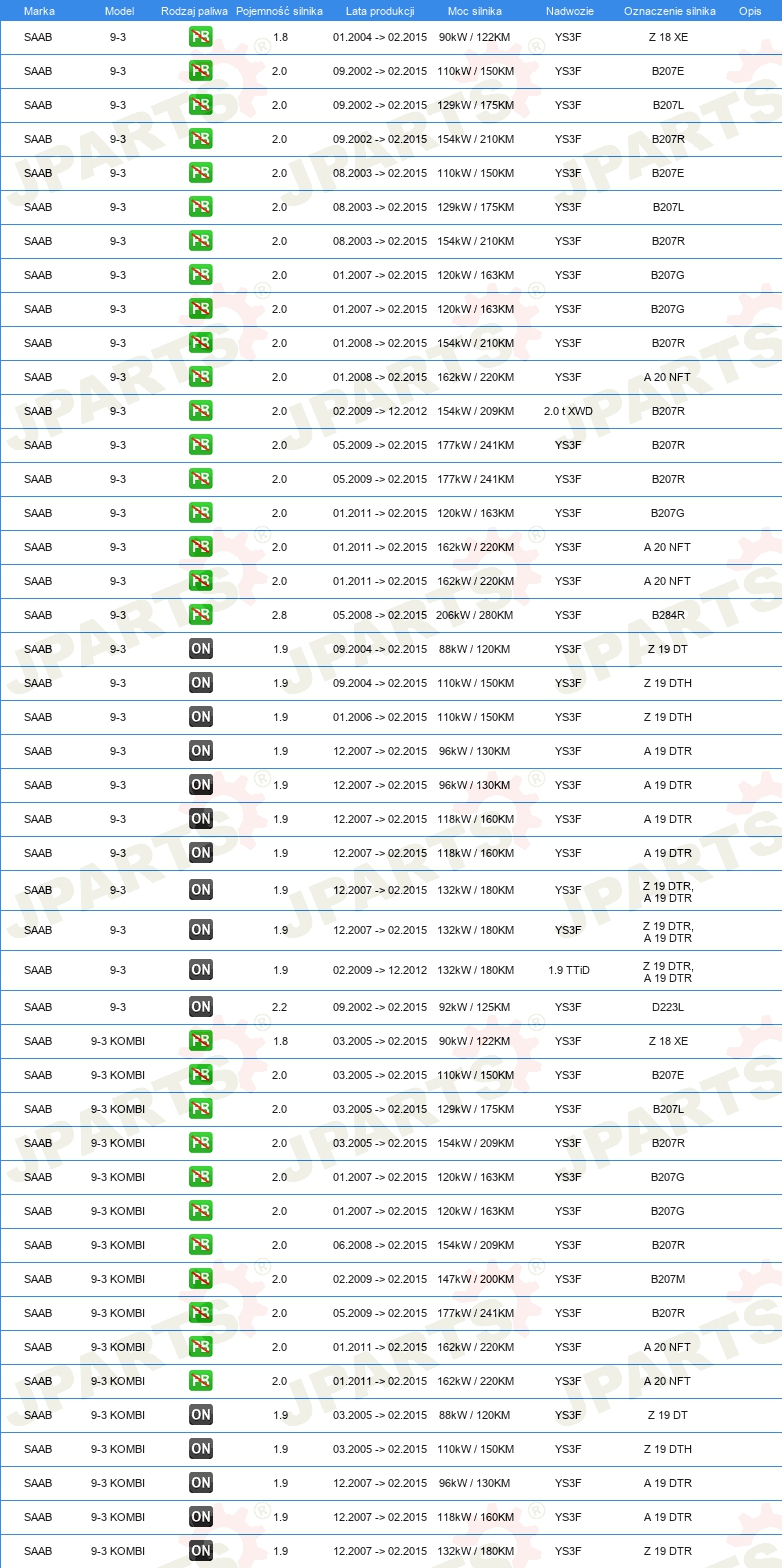
Task: Select the PB icon in the 08.2003 B207L row
Action: coord(200,208)
